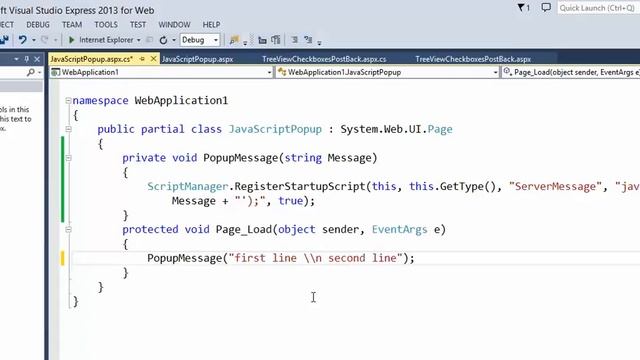This screenshot has height=360, width=640.
Task: Switch to TreeViewCheckboxesPostBack.aspx.cs tab
Action: [x=324, y=59]
